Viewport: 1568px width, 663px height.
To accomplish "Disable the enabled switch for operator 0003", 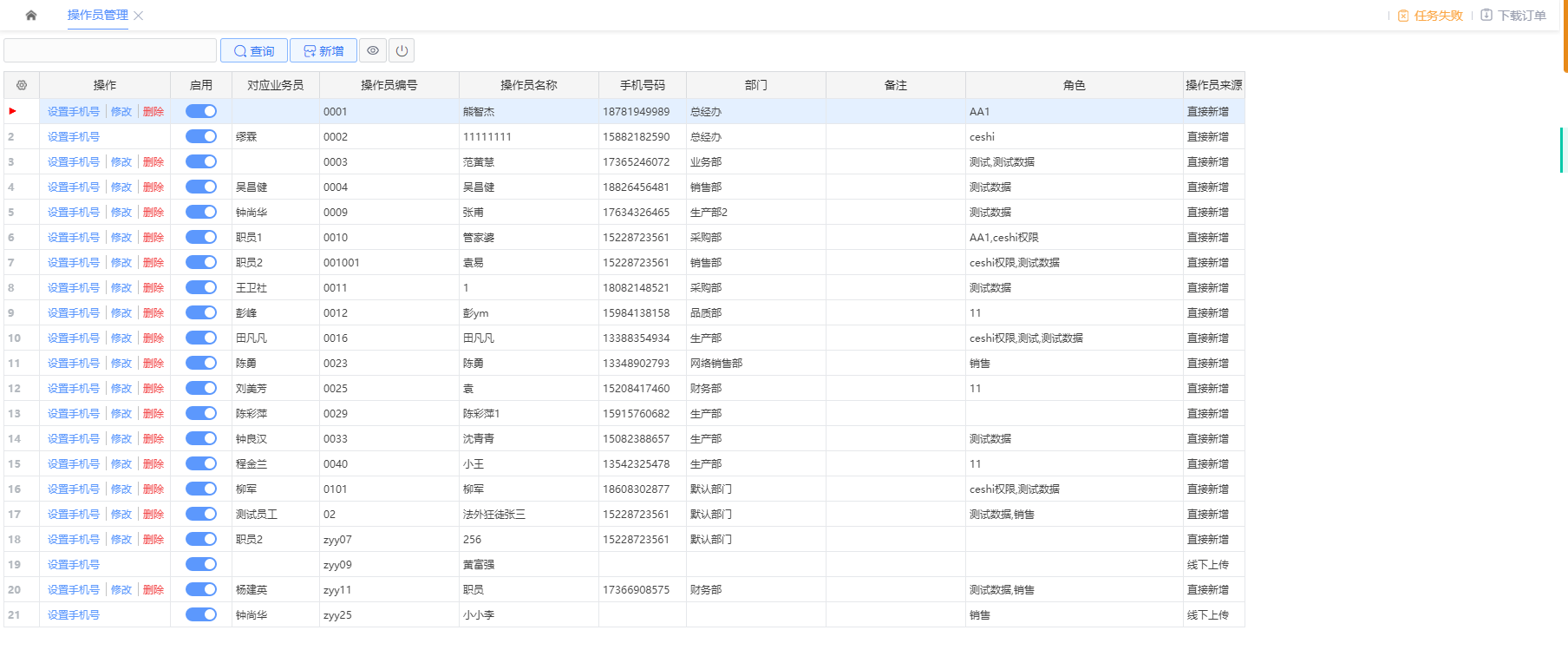I will pyautogui.click(x=201, y=161).
